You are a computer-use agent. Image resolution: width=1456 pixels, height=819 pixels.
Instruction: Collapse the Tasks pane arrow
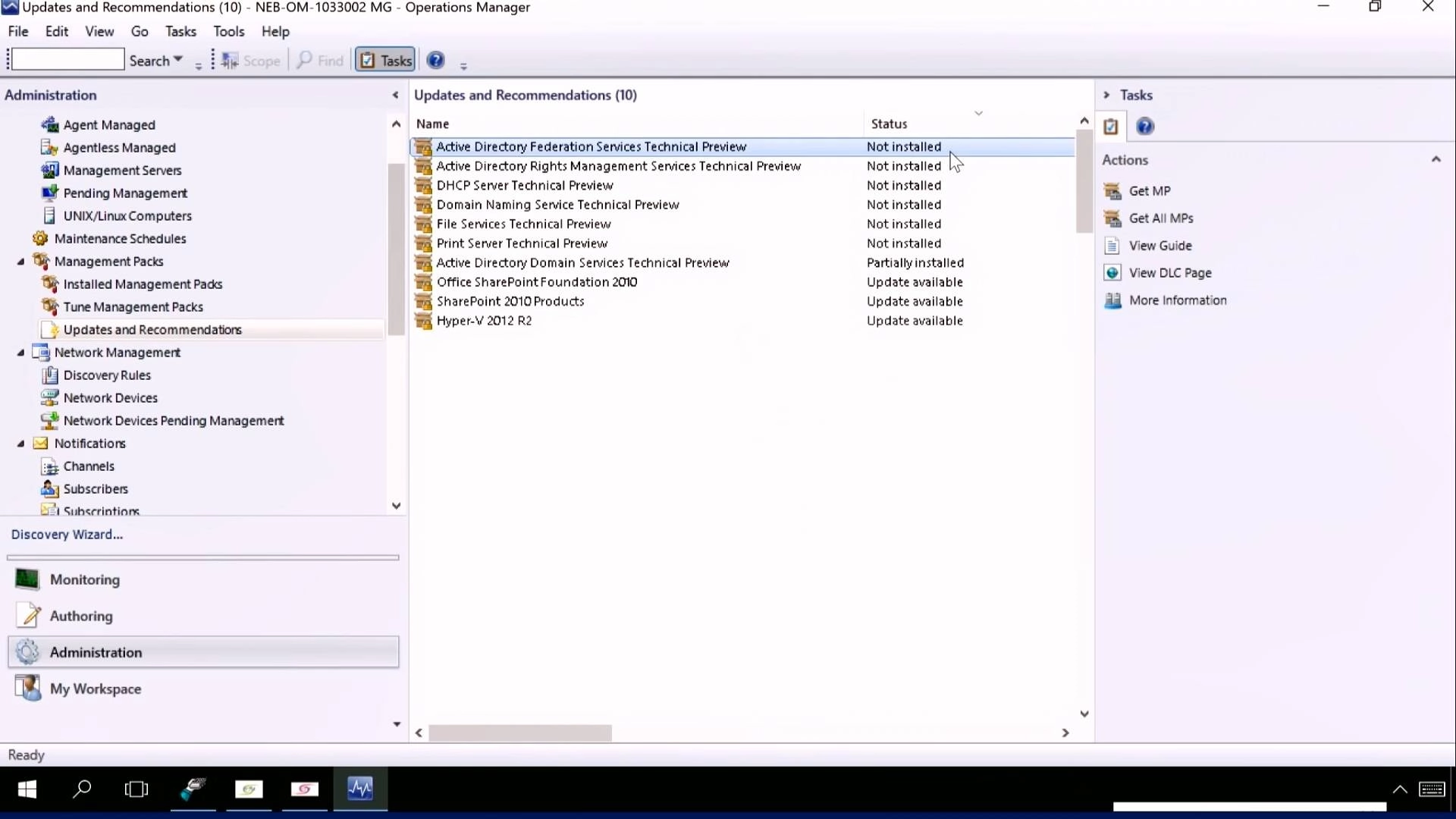(1106, 95)
